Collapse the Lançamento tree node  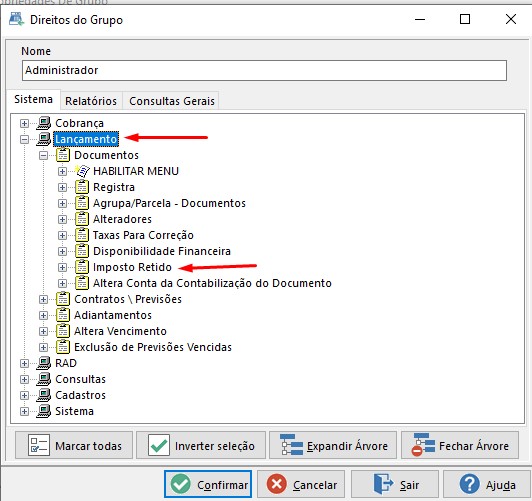24,139
